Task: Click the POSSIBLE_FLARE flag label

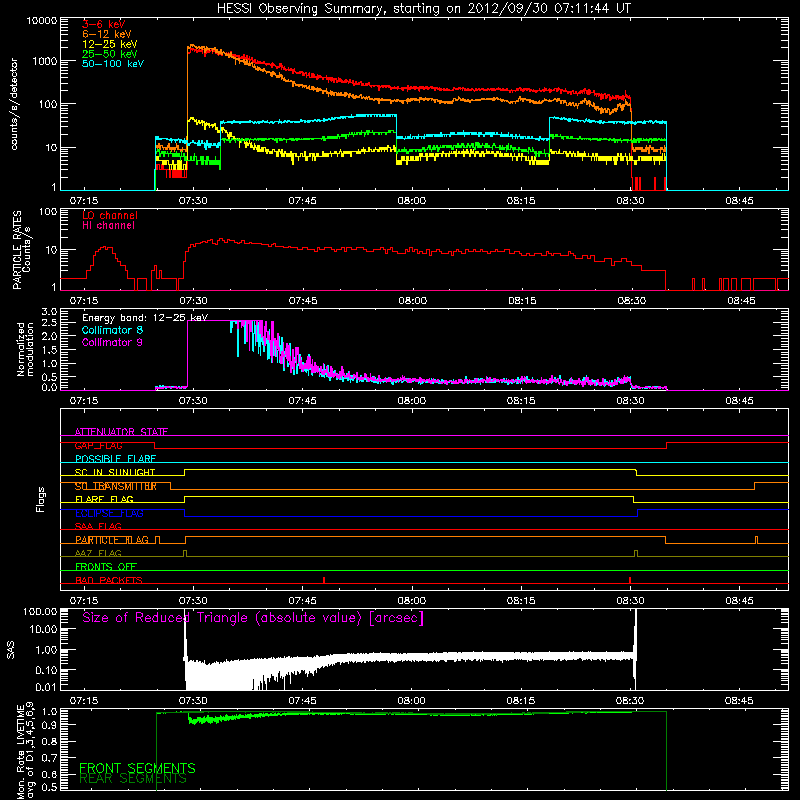Action: pyautogui.click(x=115, y=459)
